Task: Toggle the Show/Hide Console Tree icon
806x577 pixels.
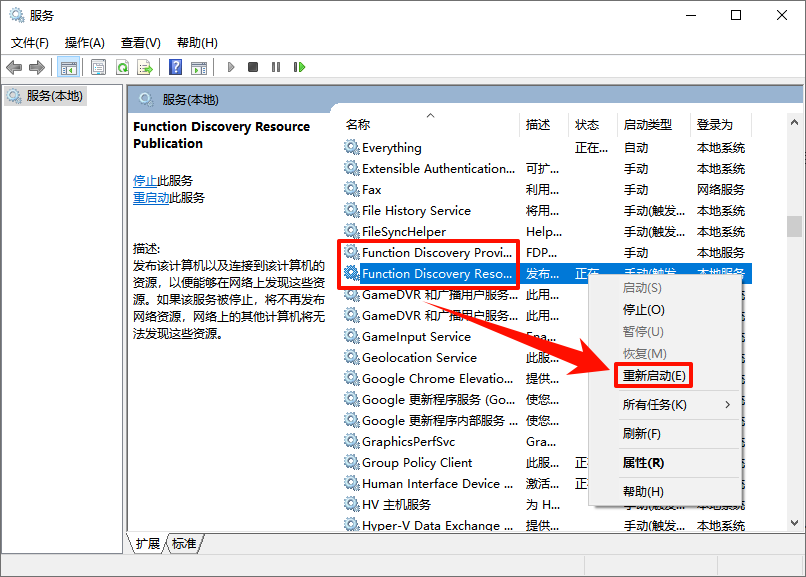Action: (x=69, y=67)
